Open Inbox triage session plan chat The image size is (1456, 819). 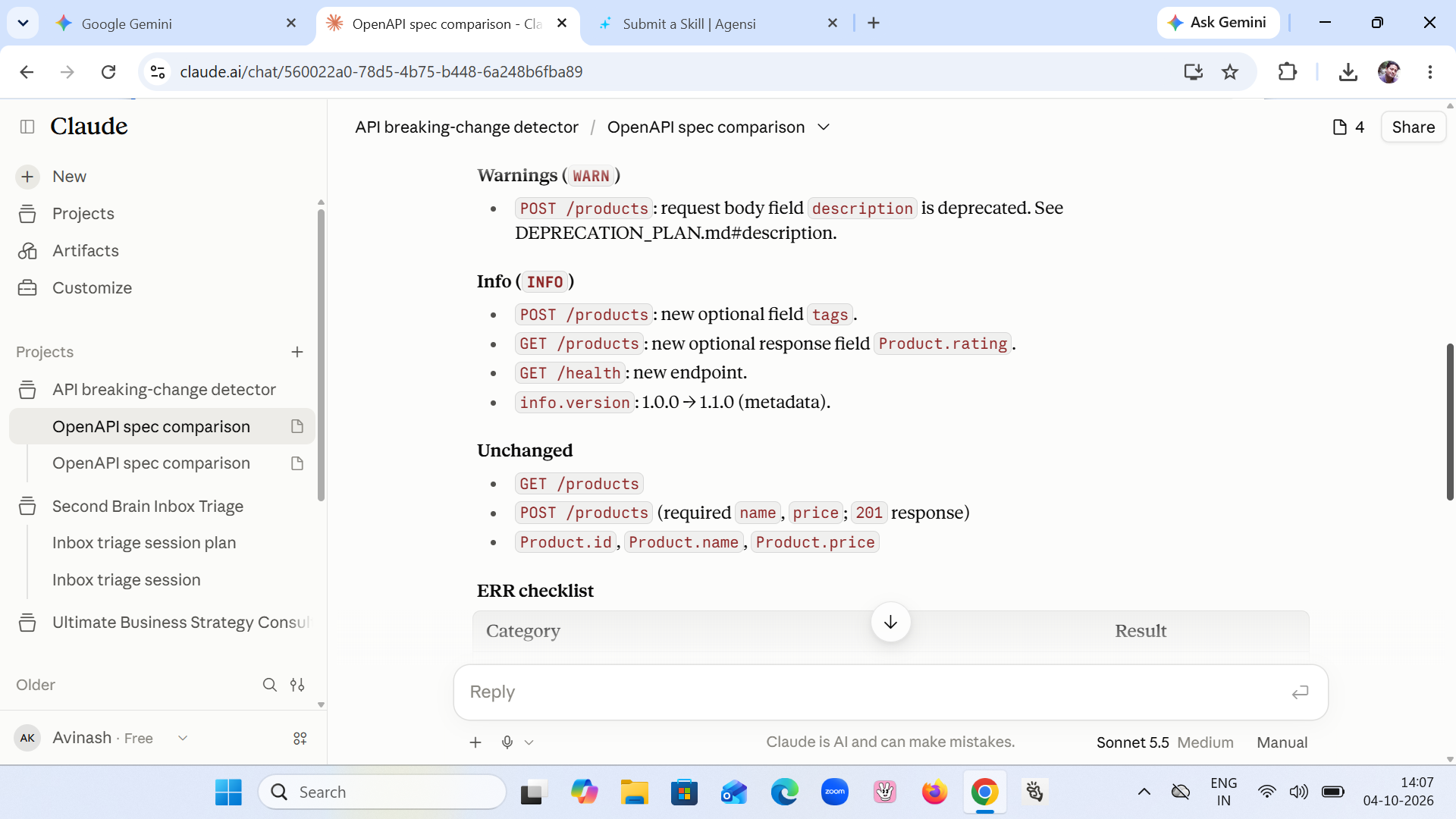click(x=144, y=543)
